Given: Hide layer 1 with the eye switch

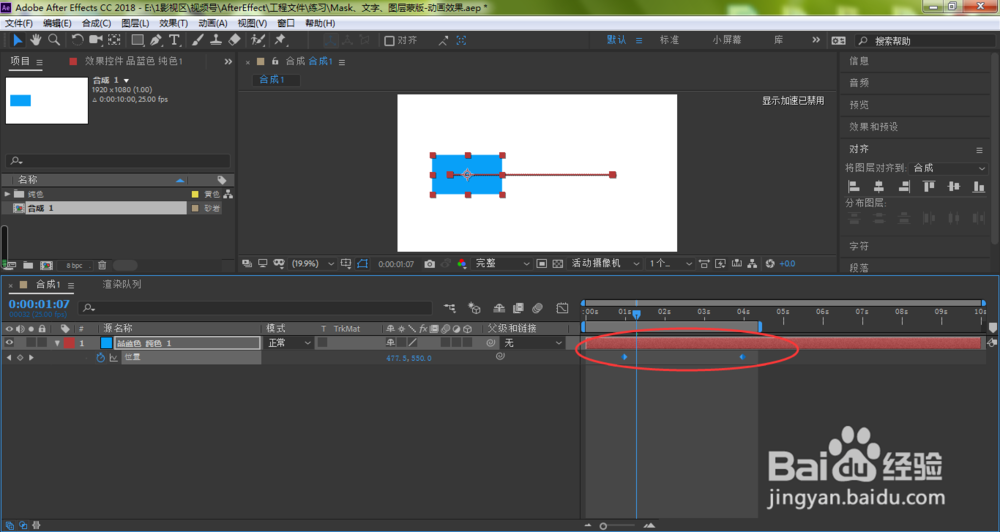Looking at the screenshot, I should pos(9,343).
